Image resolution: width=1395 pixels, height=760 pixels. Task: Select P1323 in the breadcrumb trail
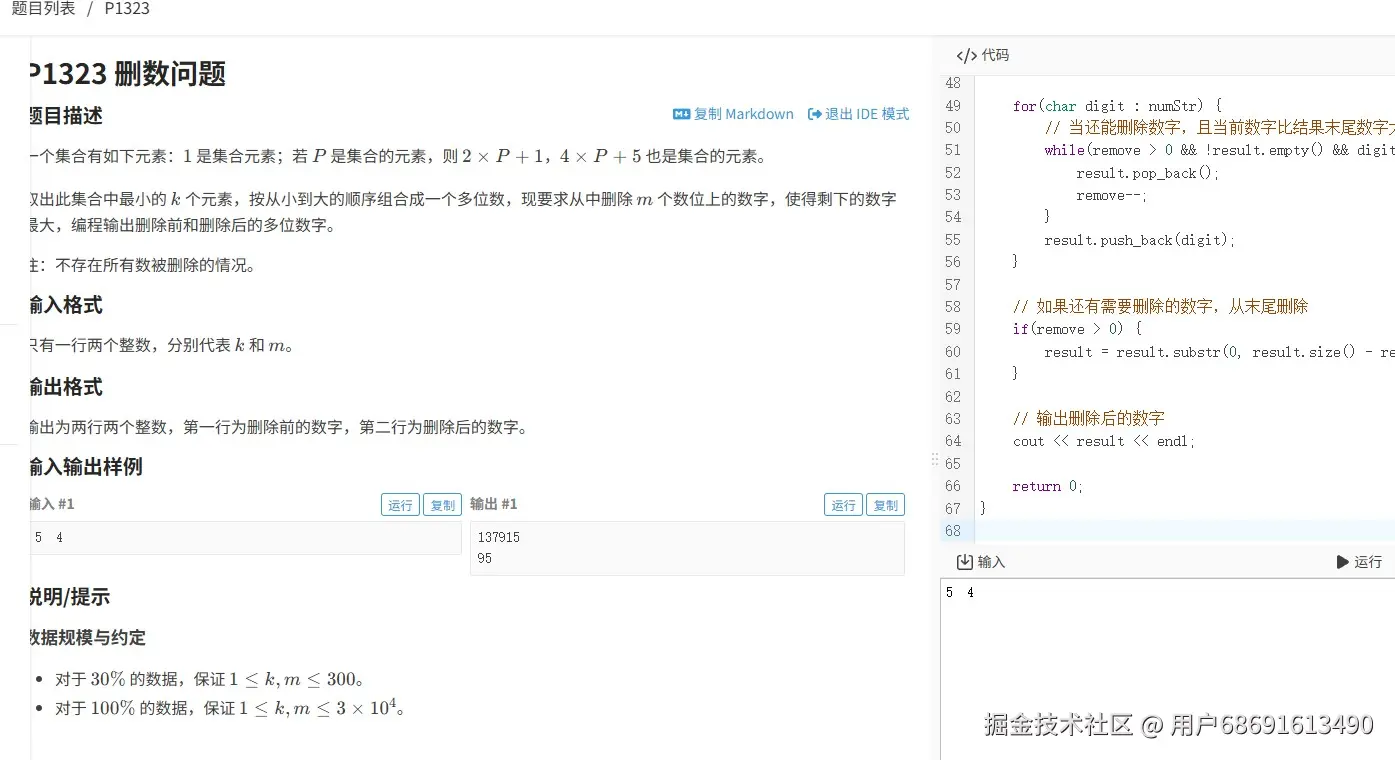(x=127, y=8)
